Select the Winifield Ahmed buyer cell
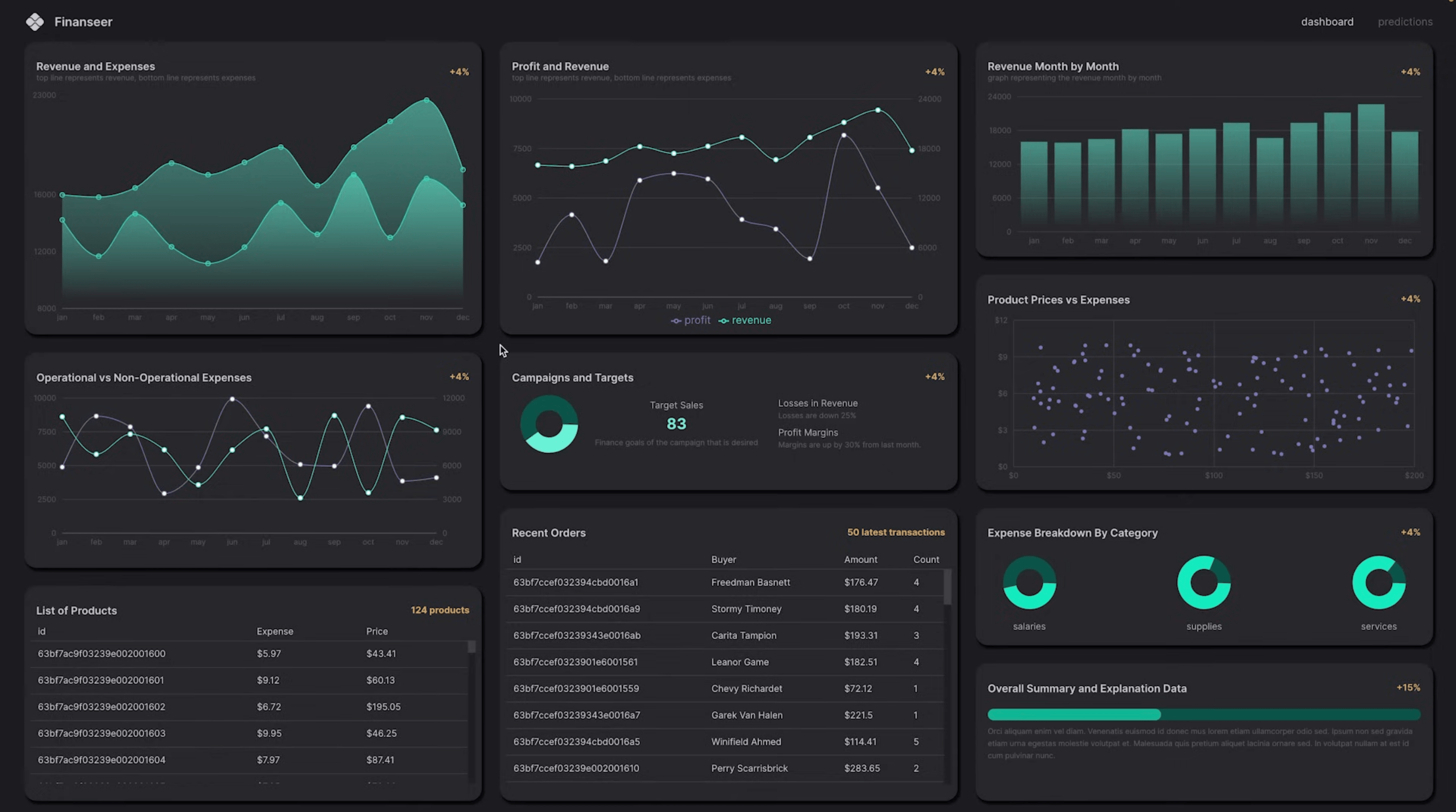 745,741
